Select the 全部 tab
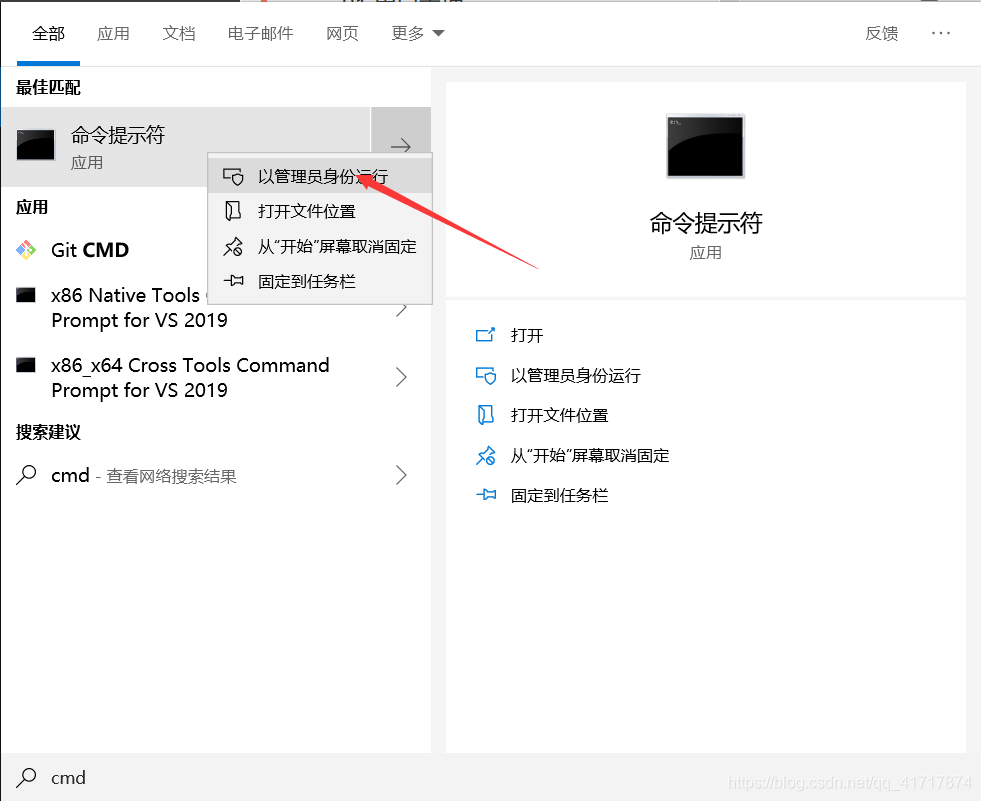The width and height of the screenshot is (981, 801). [48, 33]
